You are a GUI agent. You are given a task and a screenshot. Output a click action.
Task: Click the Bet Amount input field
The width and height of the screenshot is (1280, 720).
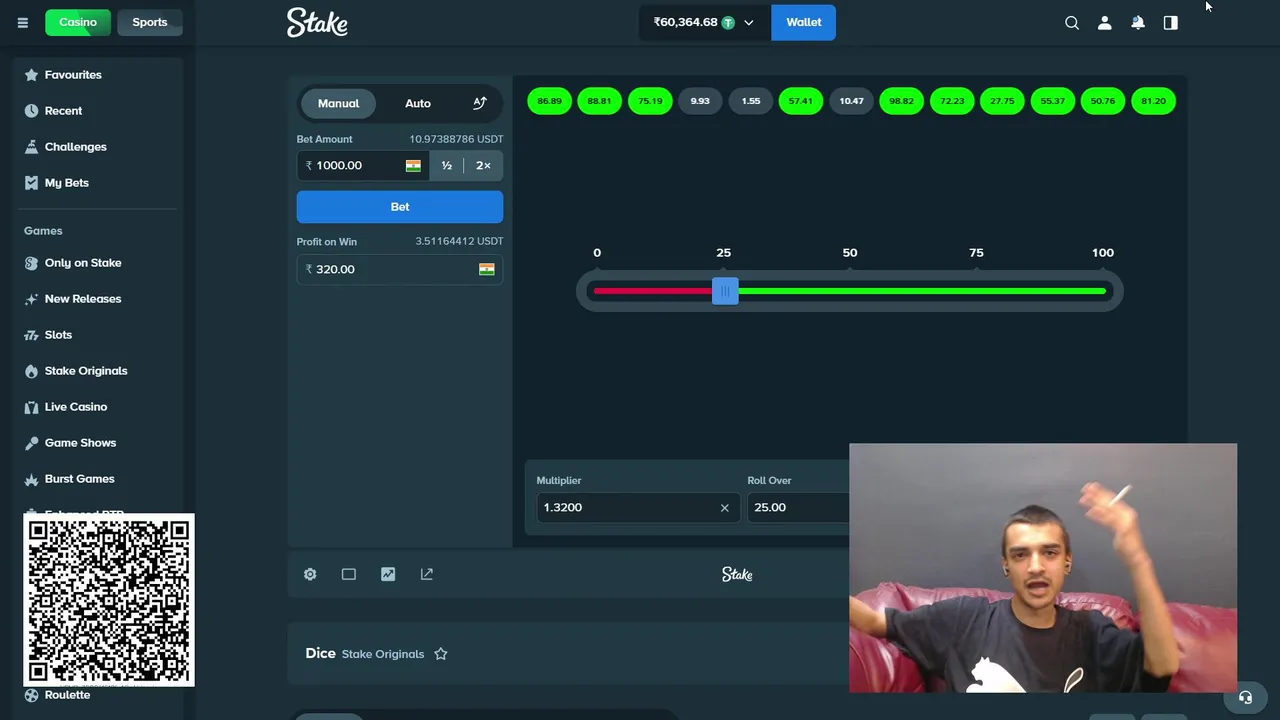(x=363, y=165)
